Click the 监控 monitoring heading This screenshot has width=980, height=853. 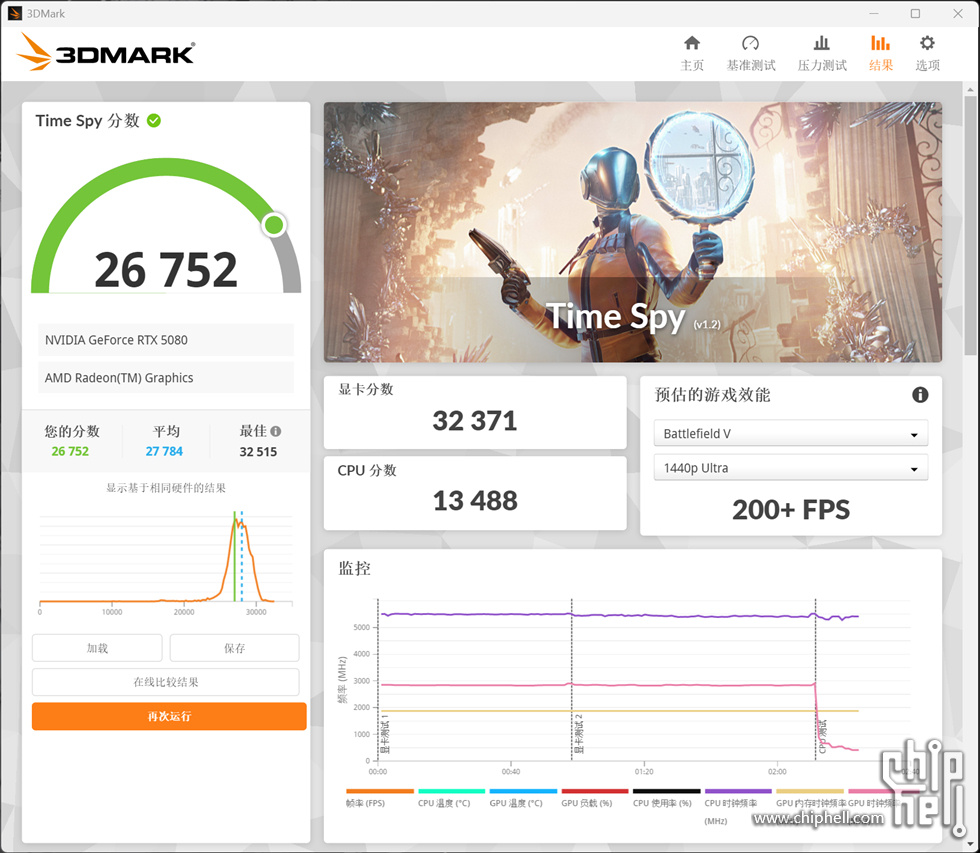pos(354,568)
